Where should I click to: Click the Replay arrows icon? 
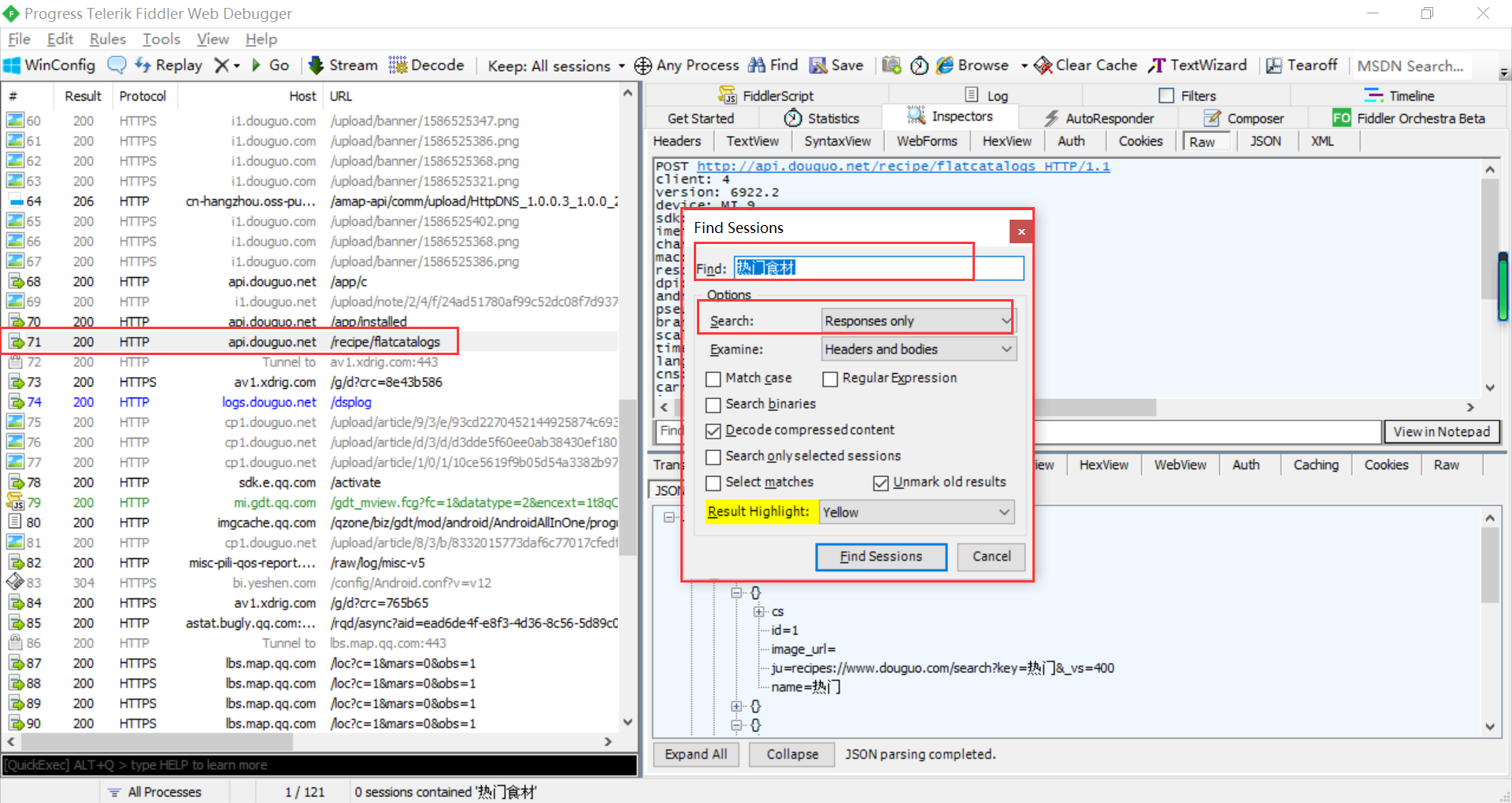(143, 65)
